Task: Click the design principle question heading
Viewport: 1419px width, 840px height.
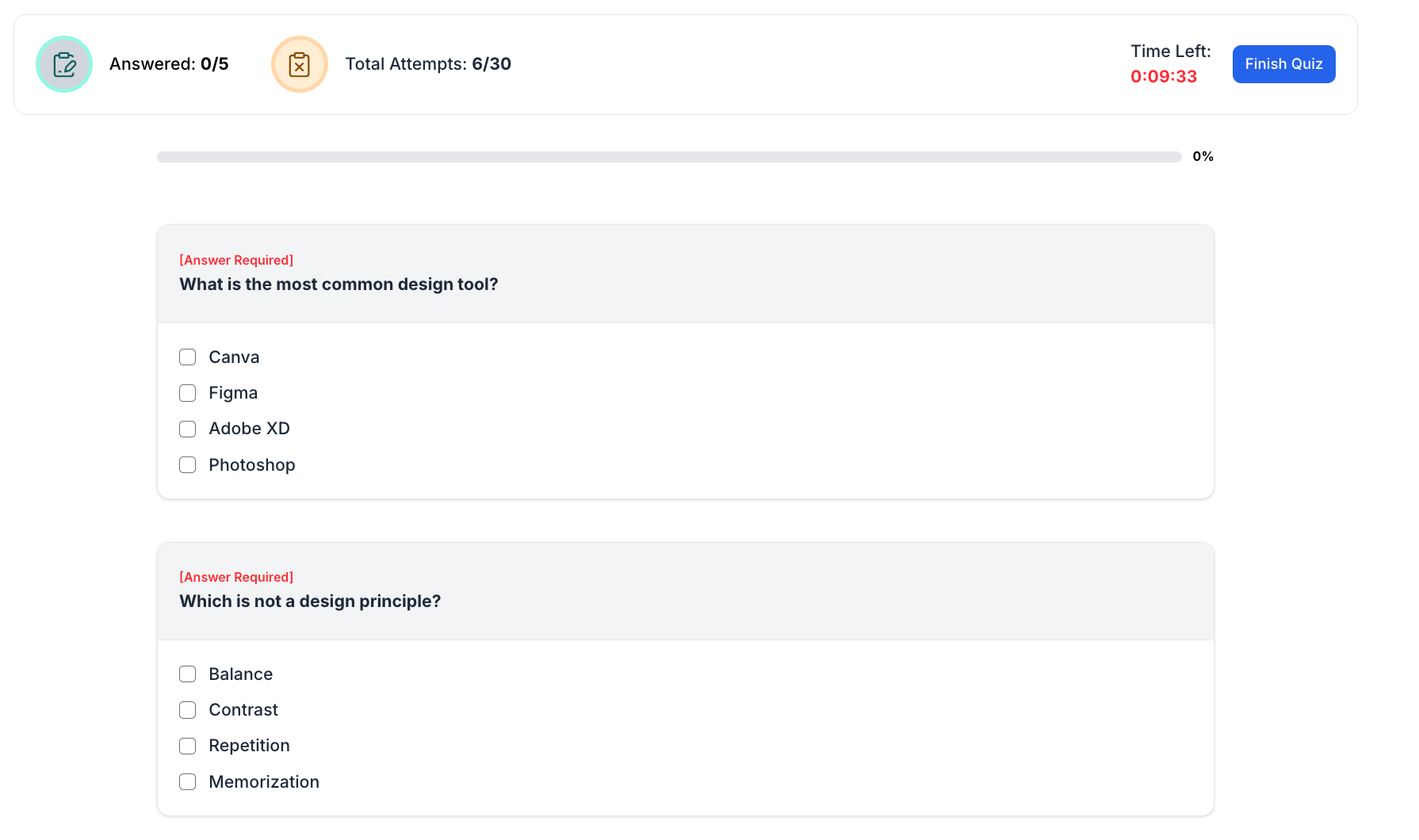Action: [310, 601]
